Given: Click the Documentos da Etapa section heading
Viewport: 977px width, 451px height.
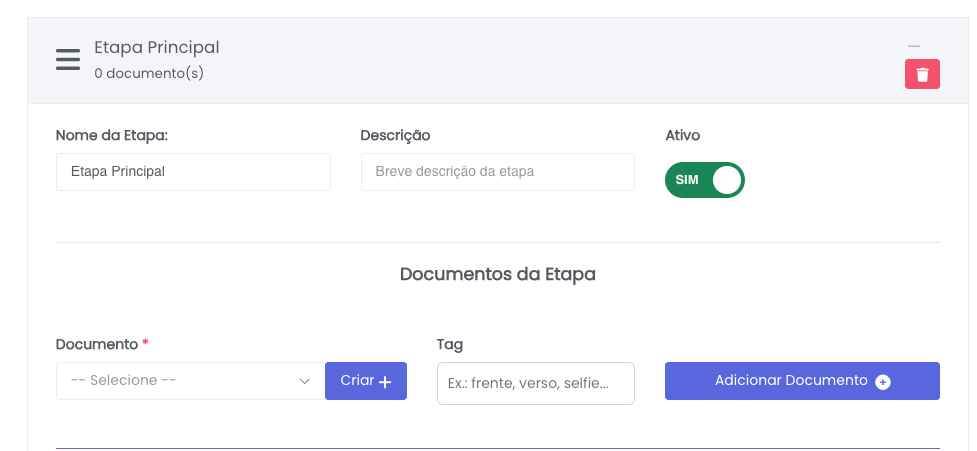Looking at the screenshot, I should pos(497,274).
